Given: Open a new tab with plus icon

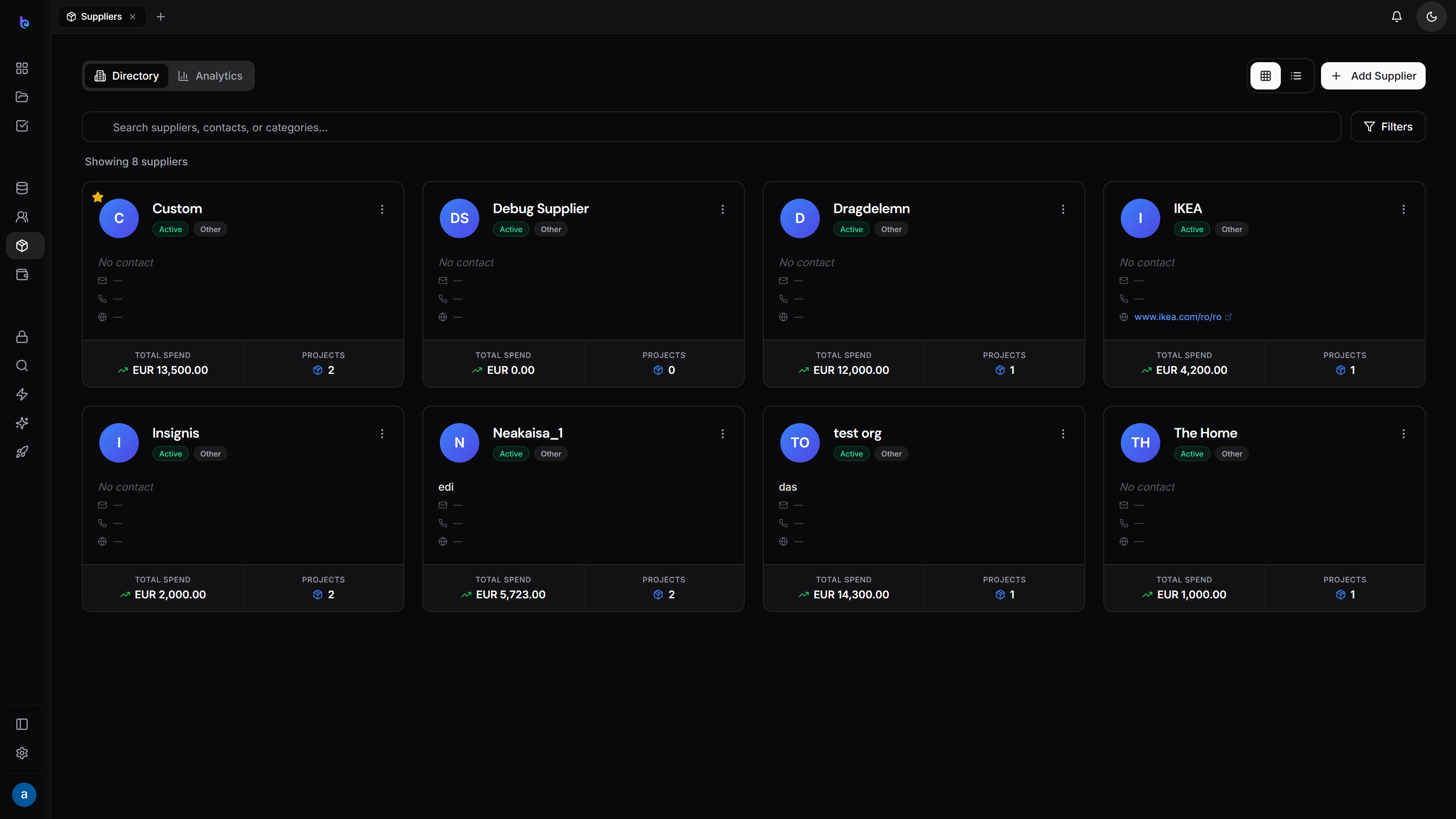Looking at the screenshot, I should [160, 17].
